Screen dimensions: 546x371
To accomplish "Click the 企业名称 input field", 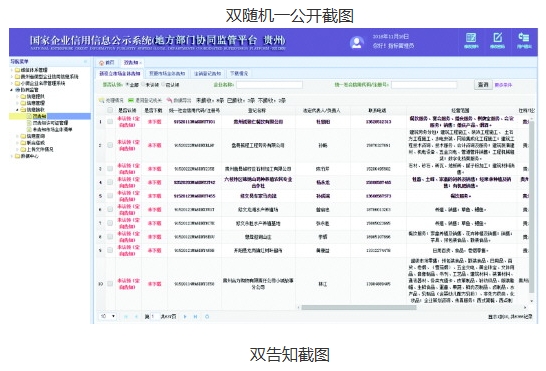I will click(x=270, y=85).
